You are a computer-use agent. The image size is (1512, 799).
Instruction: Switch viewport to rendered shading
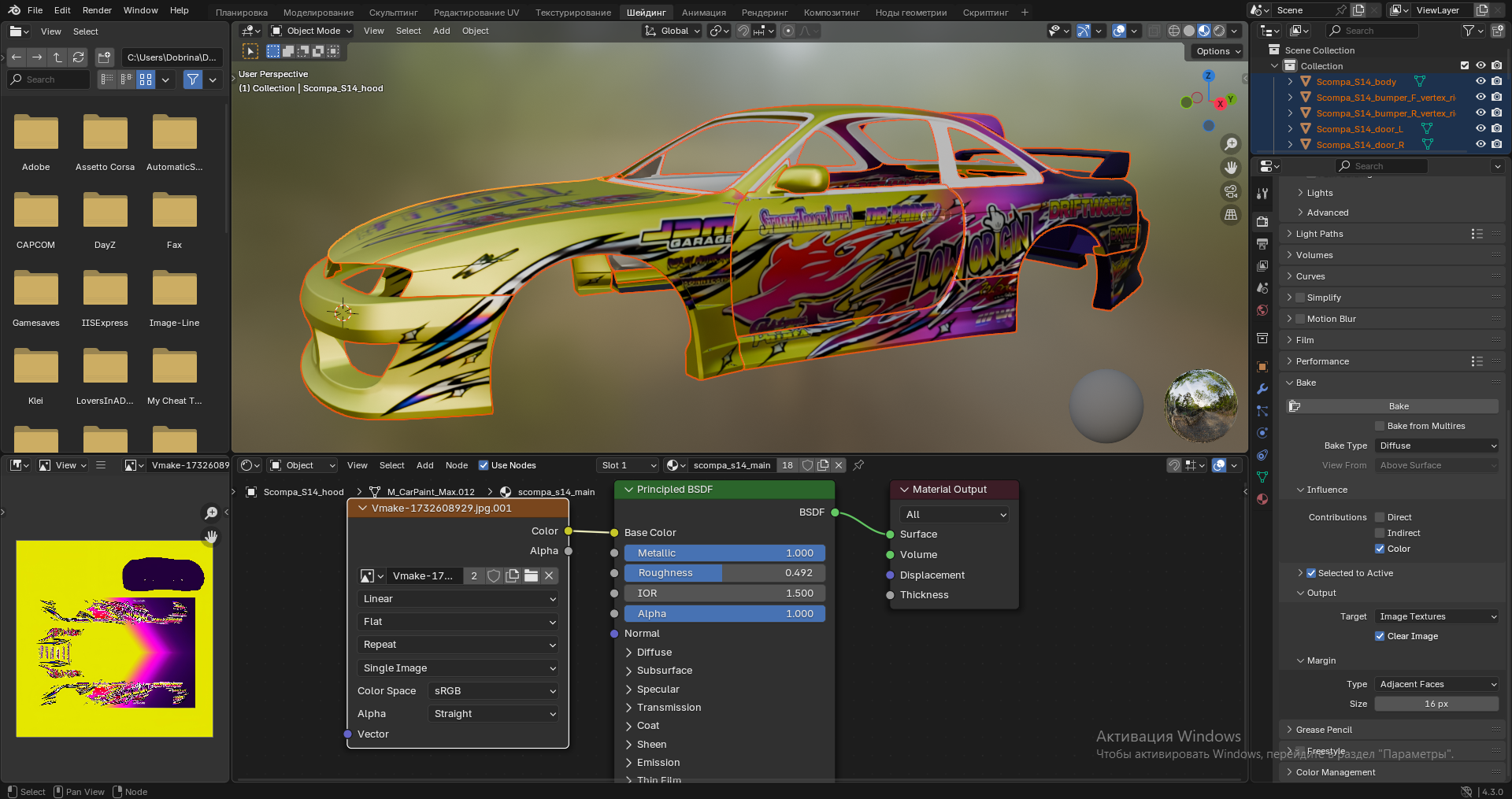point(1219,31)
